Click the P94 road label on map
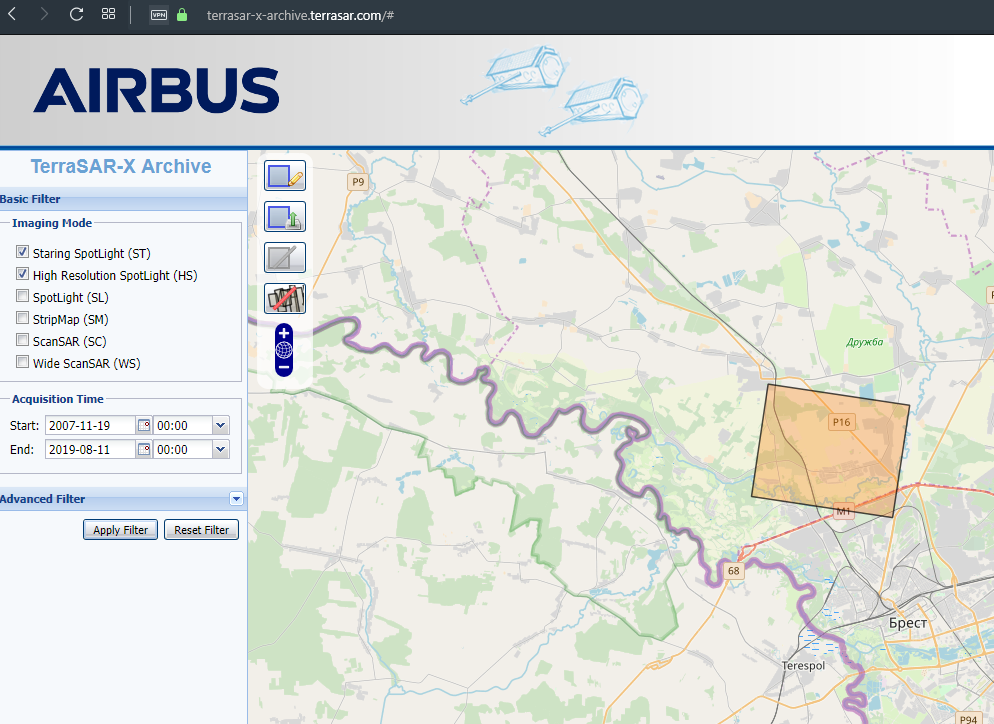Viewport: 994px width, 724px height. (x=968, y=719)
